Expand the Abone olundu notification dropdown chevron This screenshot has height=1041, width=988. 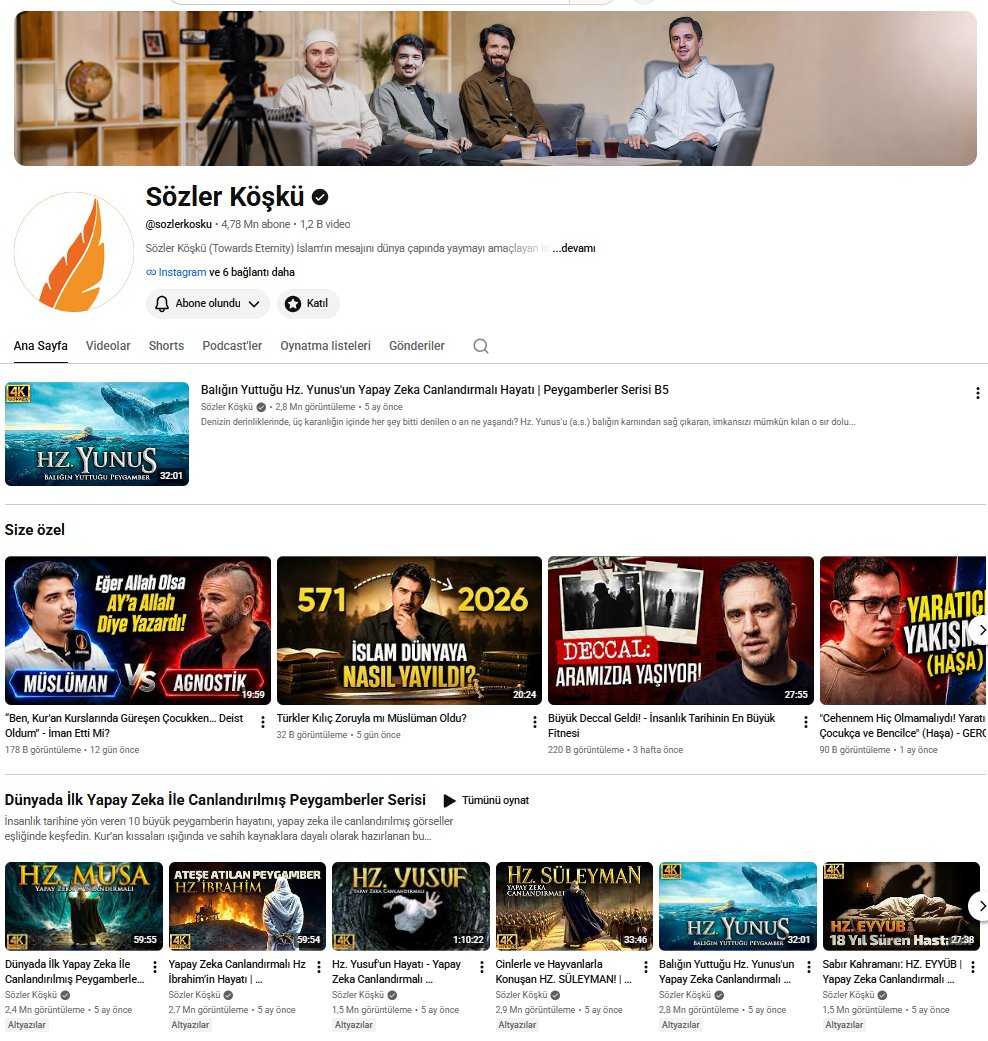coord(254,304)
